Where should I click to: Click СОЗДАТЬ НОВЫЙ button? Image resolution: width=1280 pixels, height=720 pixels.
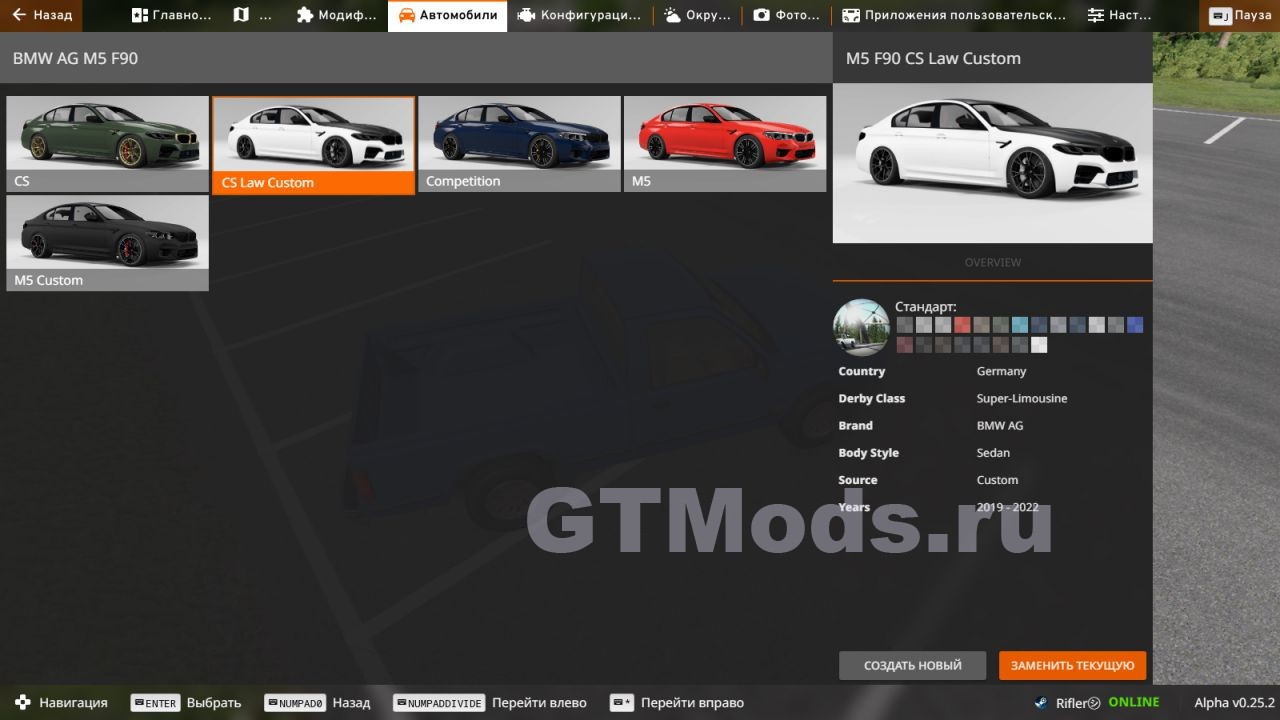tap(912, 665)
